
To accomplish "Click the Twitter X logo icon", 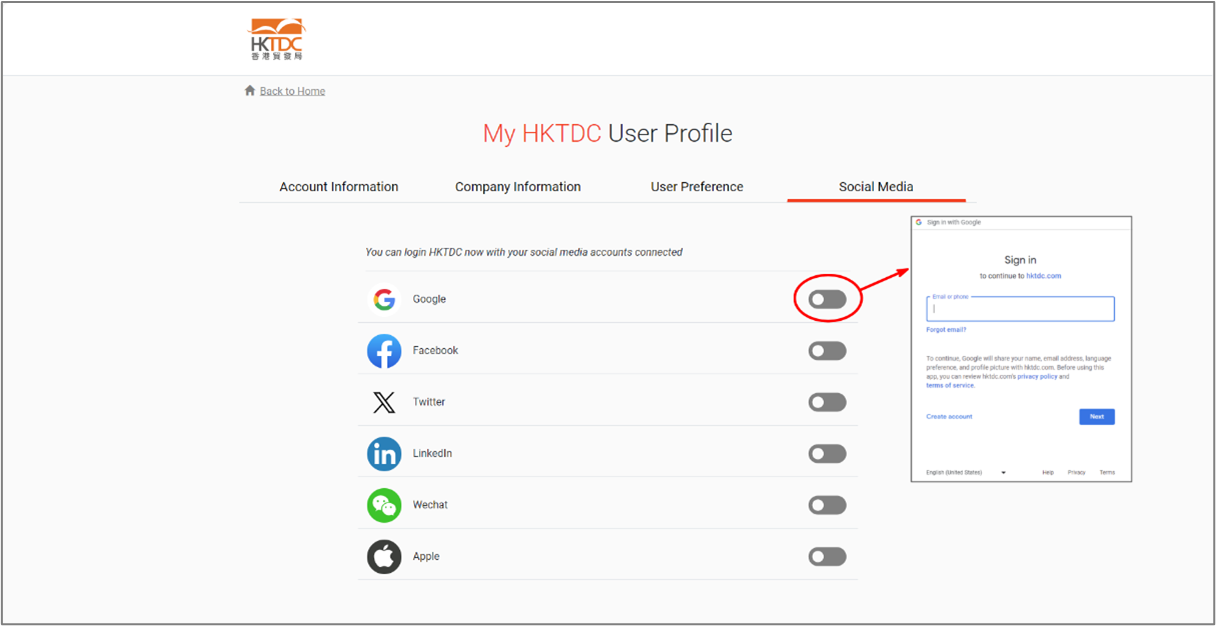I will (384, 402).
